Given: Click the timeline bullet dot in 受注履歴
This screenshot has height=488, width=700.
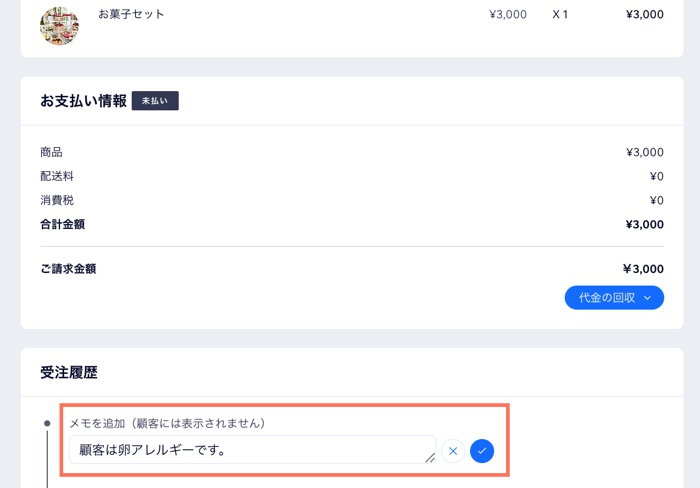Looking at the screenshot, I should (x=47, y=423).
